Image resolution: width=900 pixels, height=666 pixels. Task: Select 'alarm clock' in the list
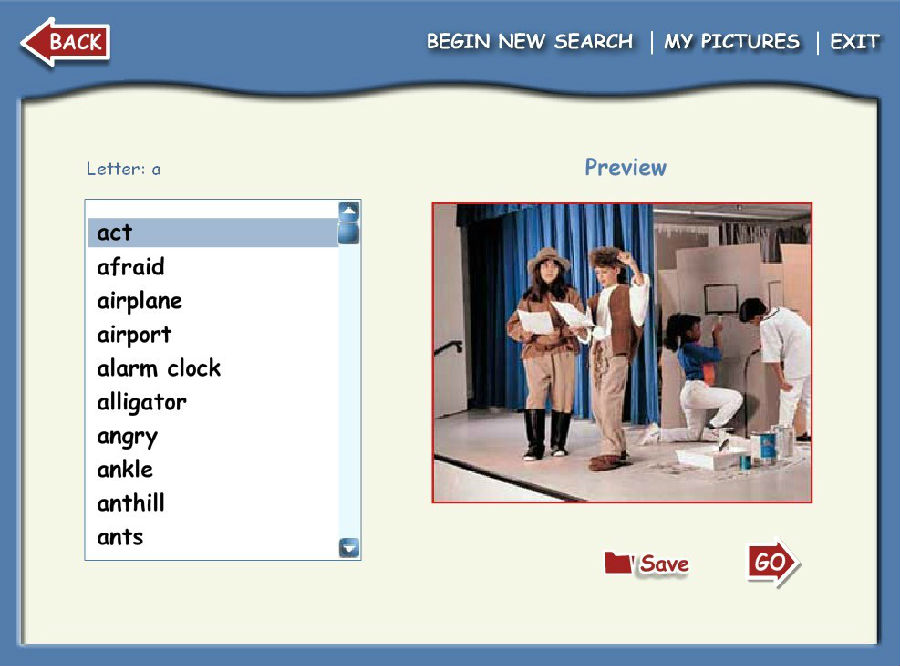tap(159, 369)
